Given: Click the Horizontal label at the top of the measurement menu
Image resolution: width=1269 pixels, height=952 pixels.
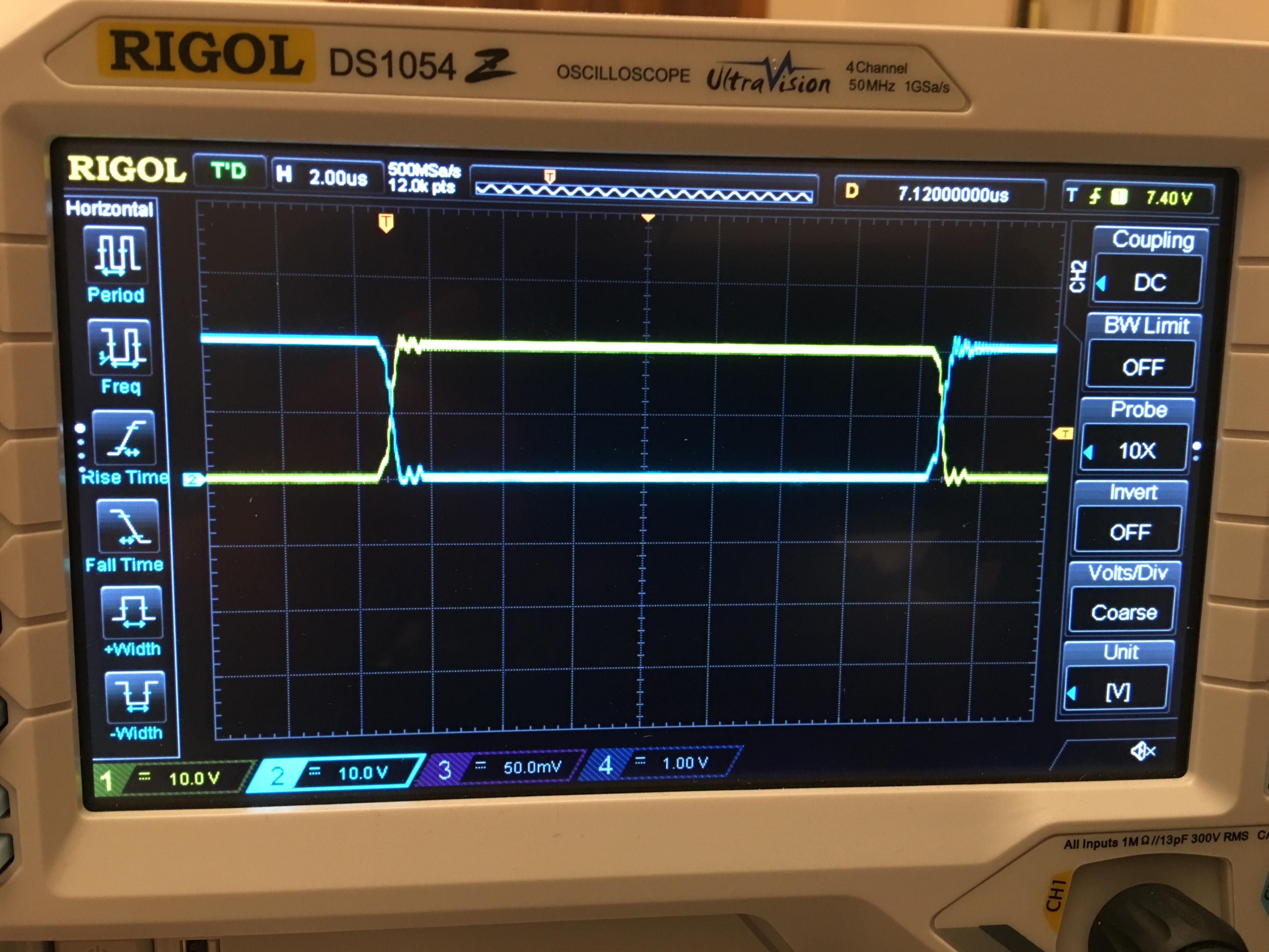Looking at the screenshot, I should click(109, 208).
